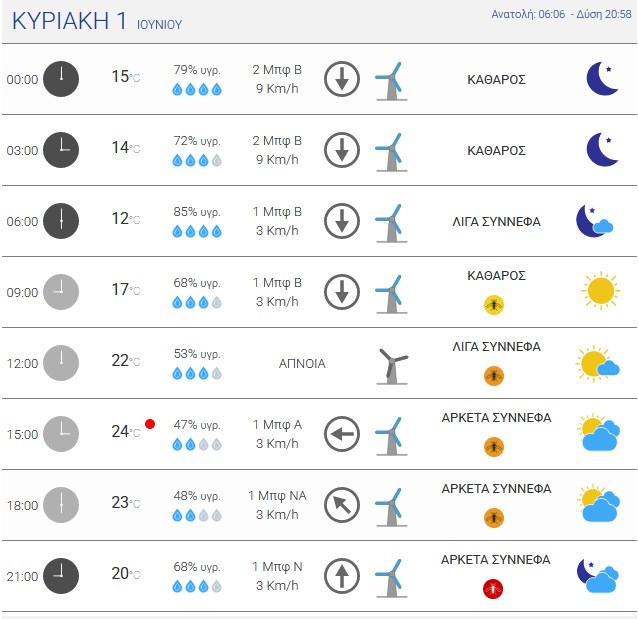Click the red dot next to 24°C

[150, 424]
